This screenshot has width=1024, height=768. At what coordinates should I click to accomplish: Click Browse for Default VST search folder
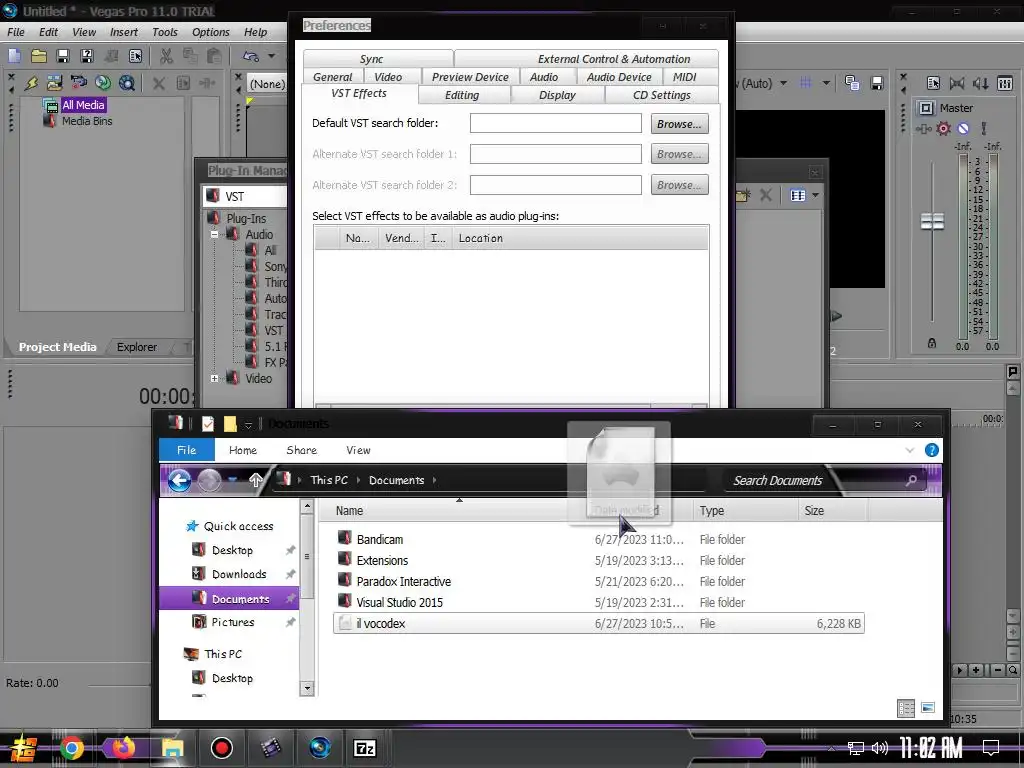[x=679, y=123]
